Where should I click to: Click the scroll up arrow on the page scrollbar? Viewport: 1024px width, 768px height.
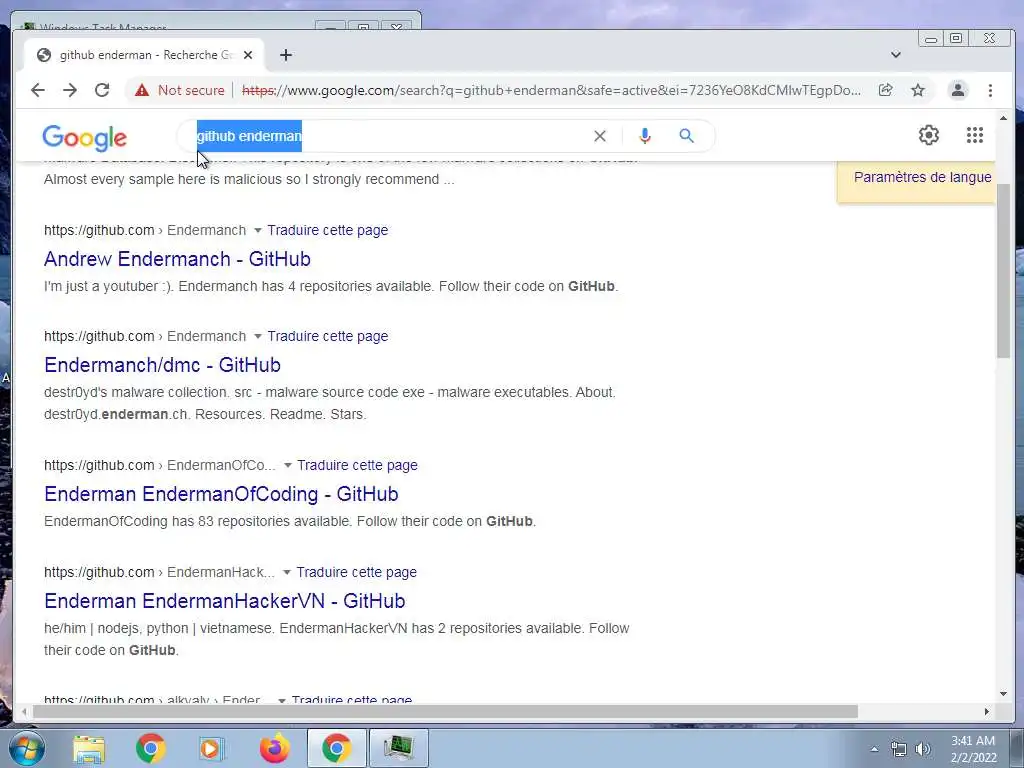pyautogui.click(x=1003, y=118)
